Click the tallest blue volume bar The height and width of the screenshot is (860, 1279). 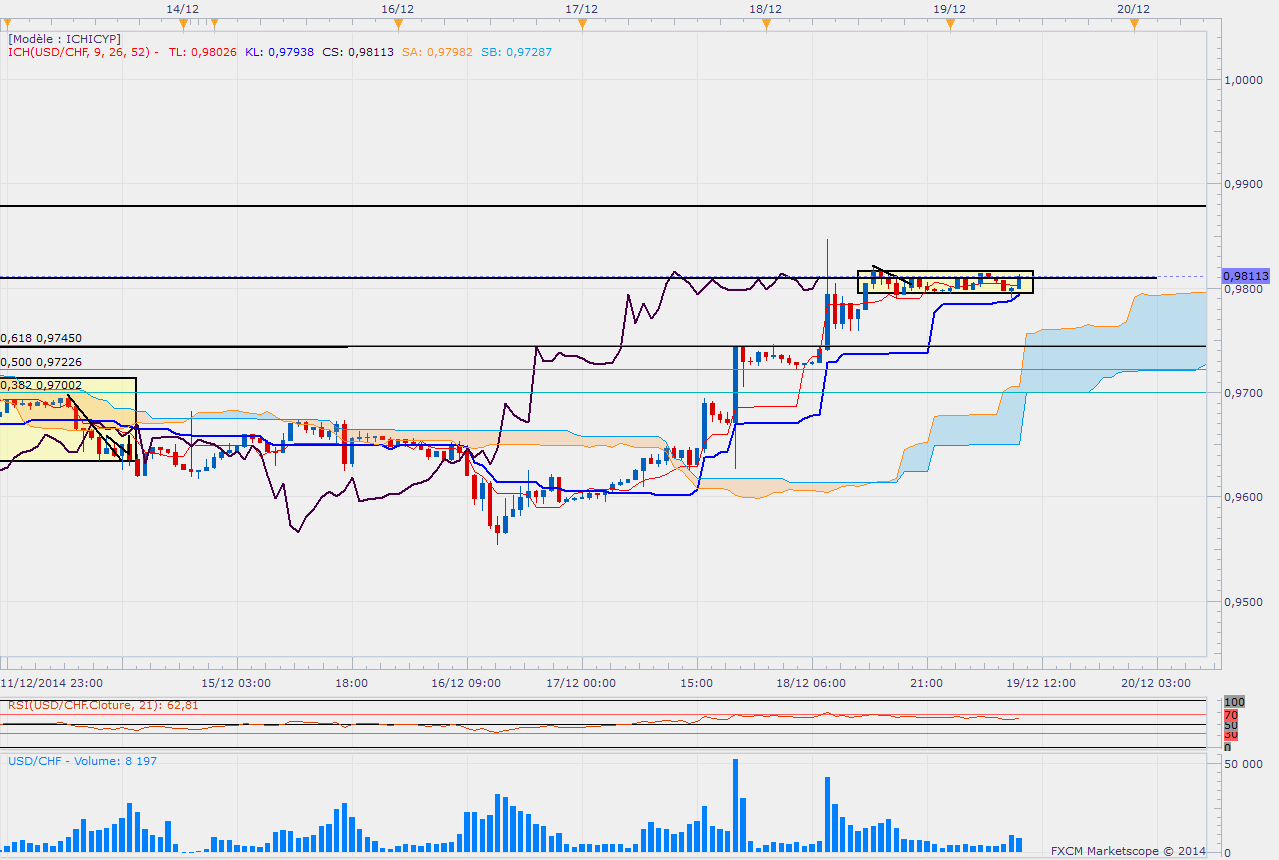(x=735, y=805)
